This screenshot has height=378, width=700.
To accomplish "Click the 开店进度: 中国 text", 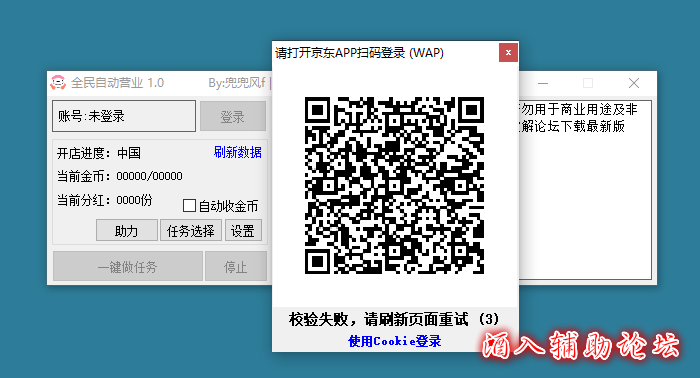I will [99, 153].
